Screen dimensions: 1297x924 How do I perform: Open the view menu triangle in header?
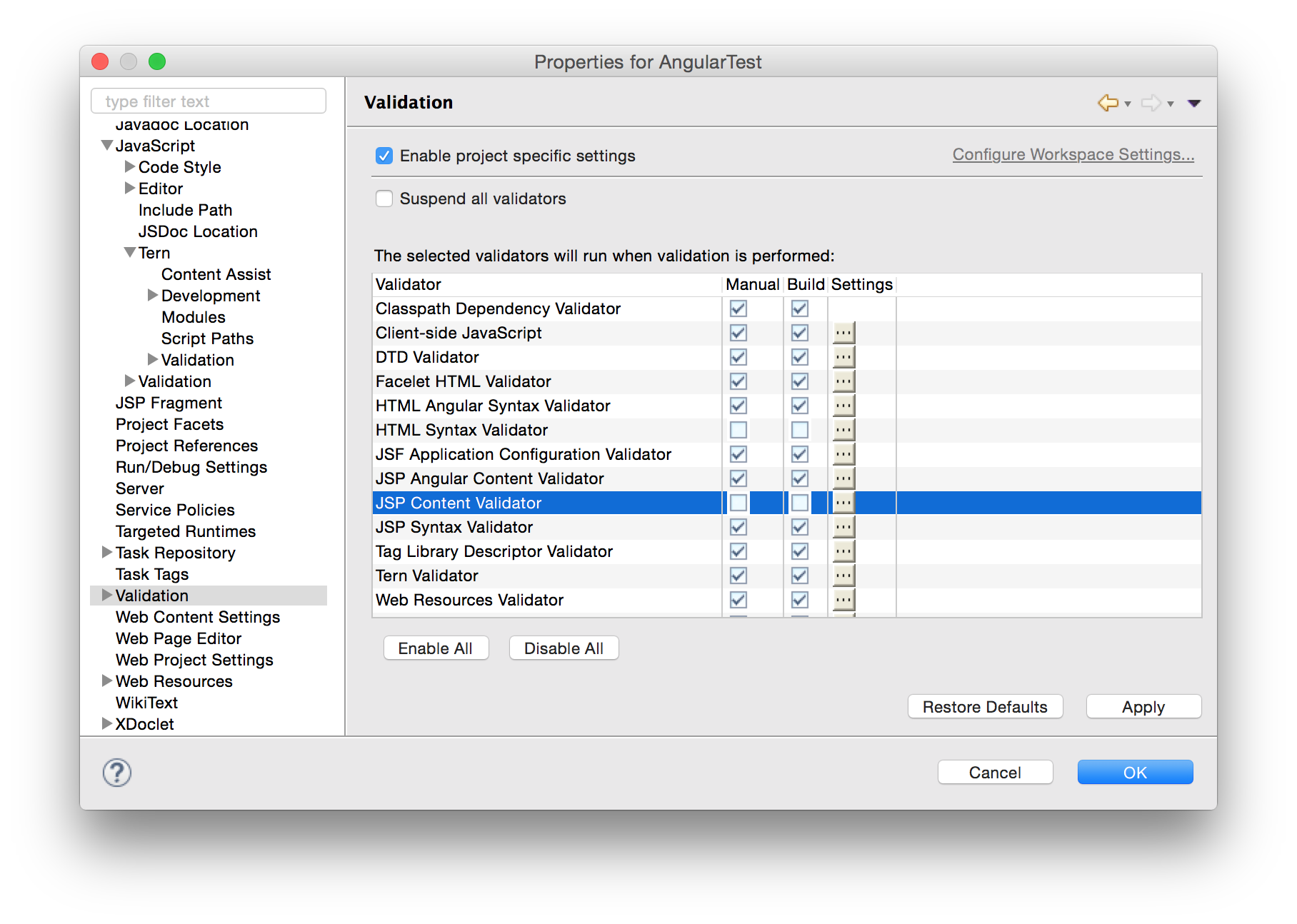1193,104
